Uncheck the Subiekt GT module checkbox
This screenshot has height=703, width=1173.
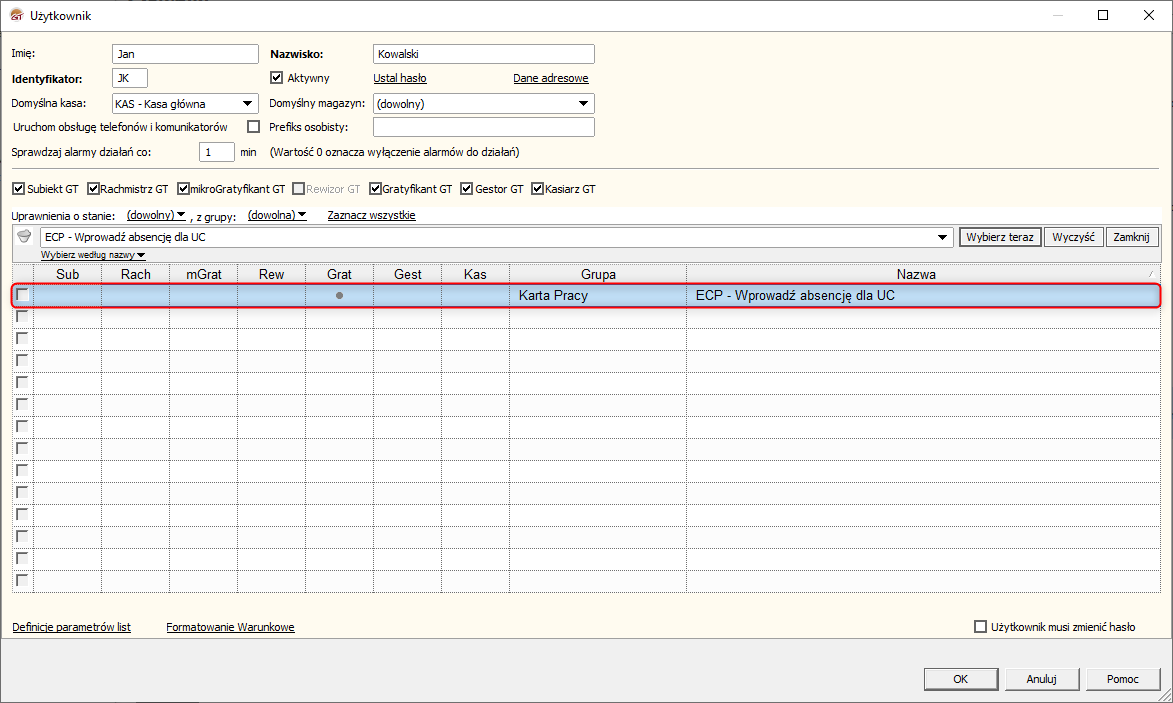pyautogui.click(x=19, y=188)
